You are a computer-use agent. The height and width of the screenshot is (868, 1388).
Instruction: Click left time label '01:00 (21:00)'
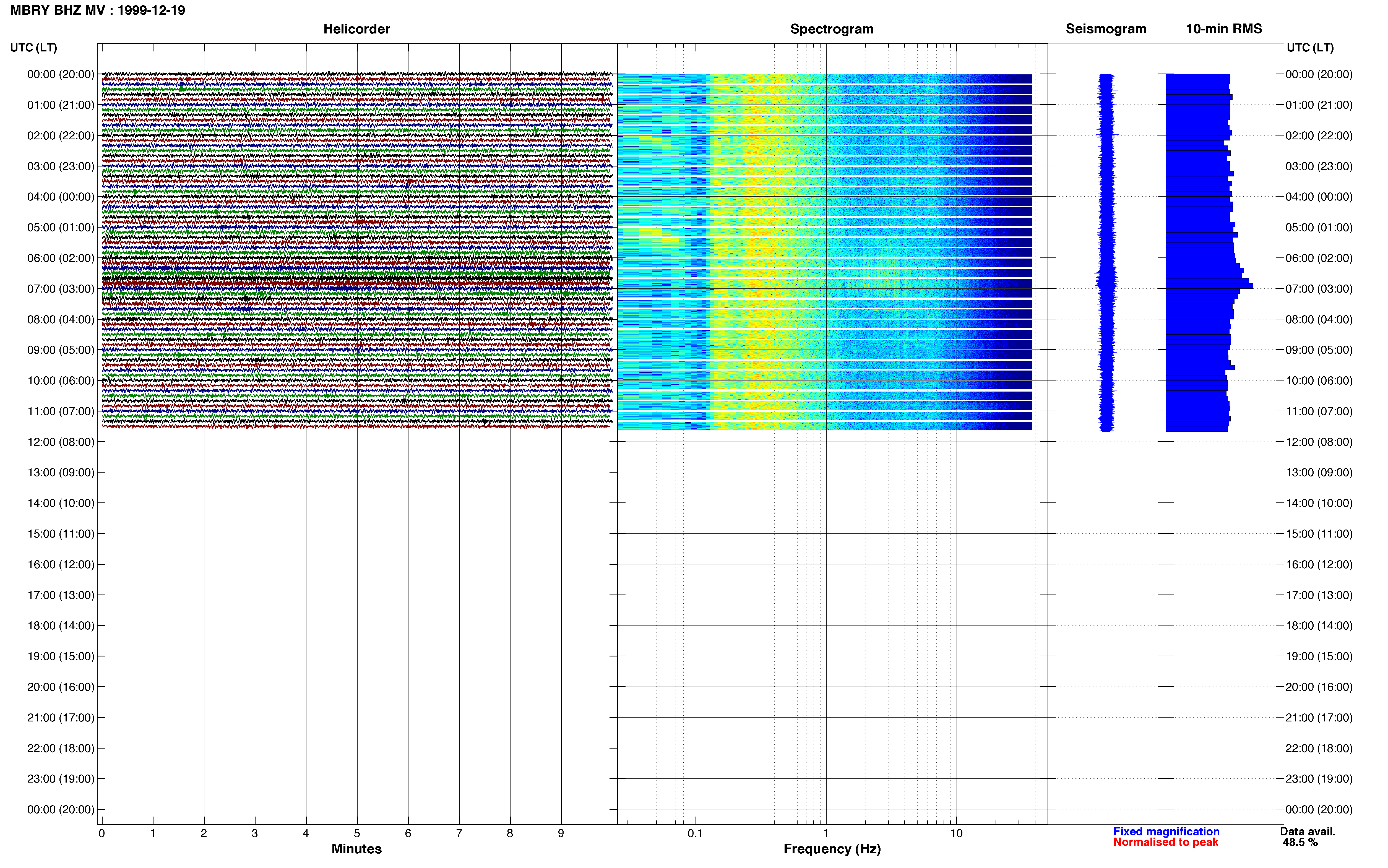pyautogui.click(x=61, y=105)
